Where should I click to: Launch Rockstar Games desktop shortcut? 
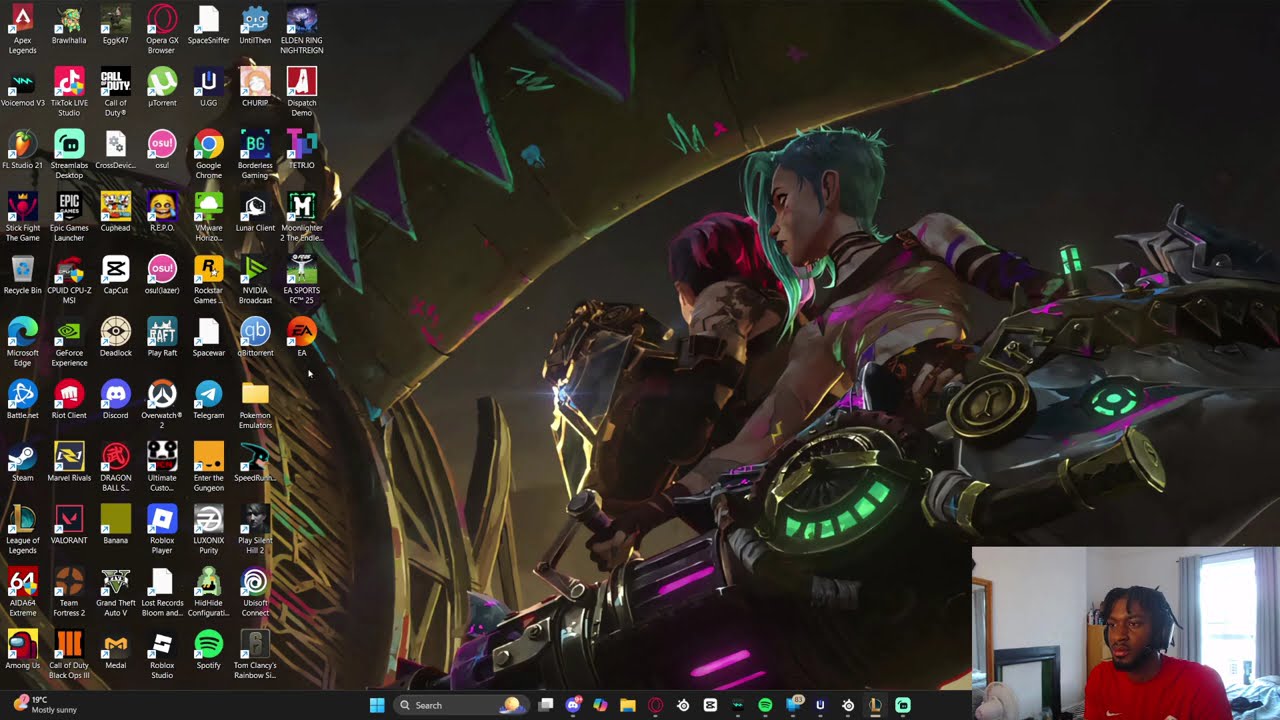pyautogui.click(x=208, y=279)
